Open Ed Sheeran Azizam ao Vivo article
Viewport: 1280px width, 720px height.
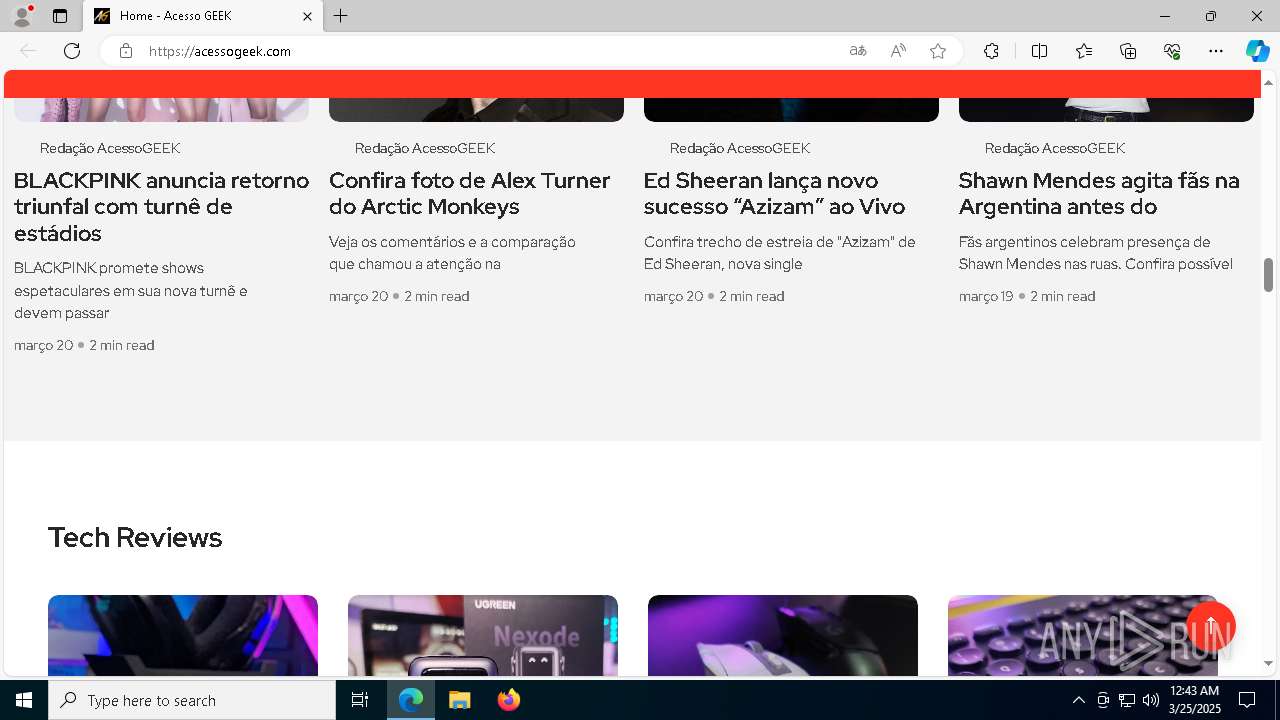point(774,193)
